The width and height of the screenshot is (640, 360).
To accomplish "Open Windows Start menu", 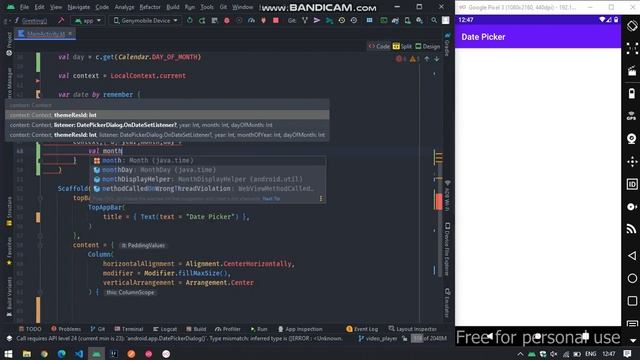I will coord(8,354).
